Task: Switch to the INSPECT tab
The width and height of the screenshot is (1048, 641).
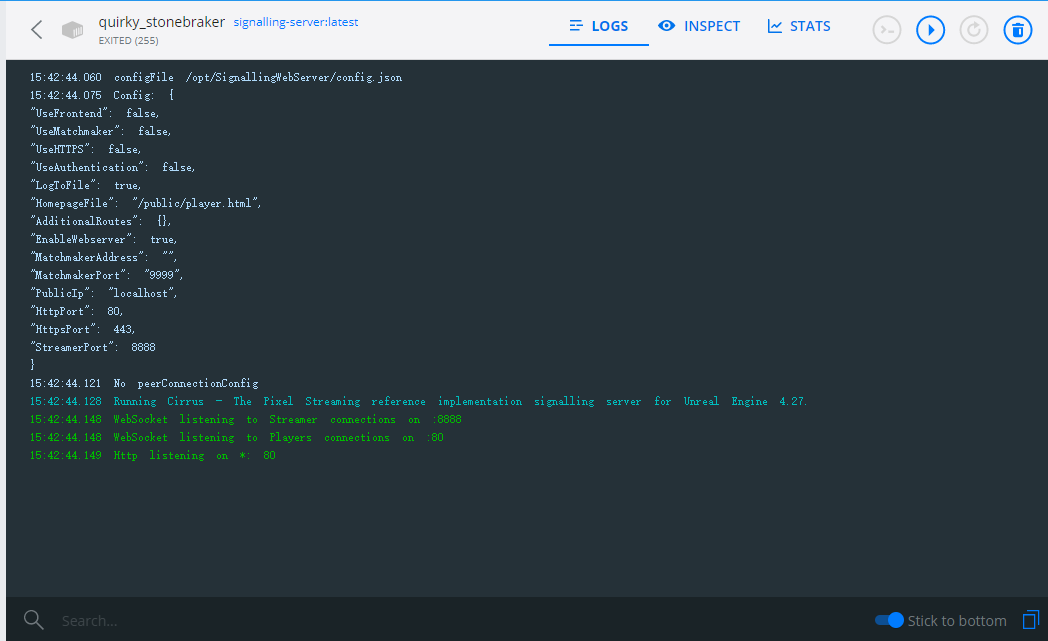Action: (699, 26)
